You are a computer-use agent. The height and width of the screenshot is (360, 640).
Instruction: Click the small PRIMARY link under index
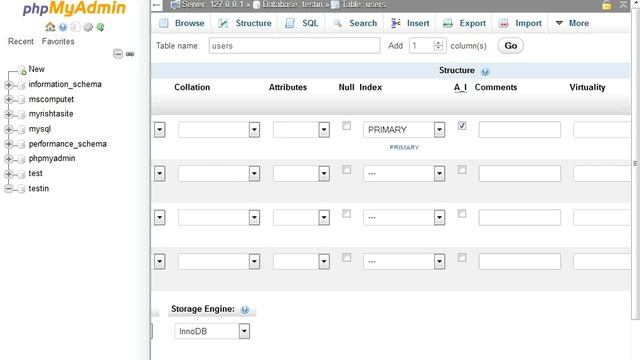[x=404, y=147]
